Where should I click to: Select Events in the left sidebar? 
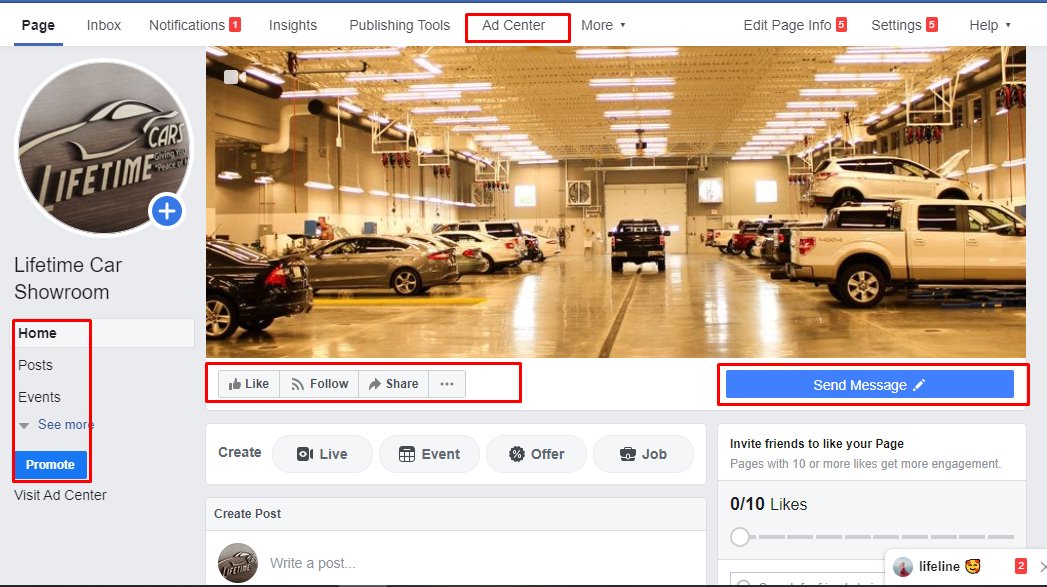click(39, 397)
